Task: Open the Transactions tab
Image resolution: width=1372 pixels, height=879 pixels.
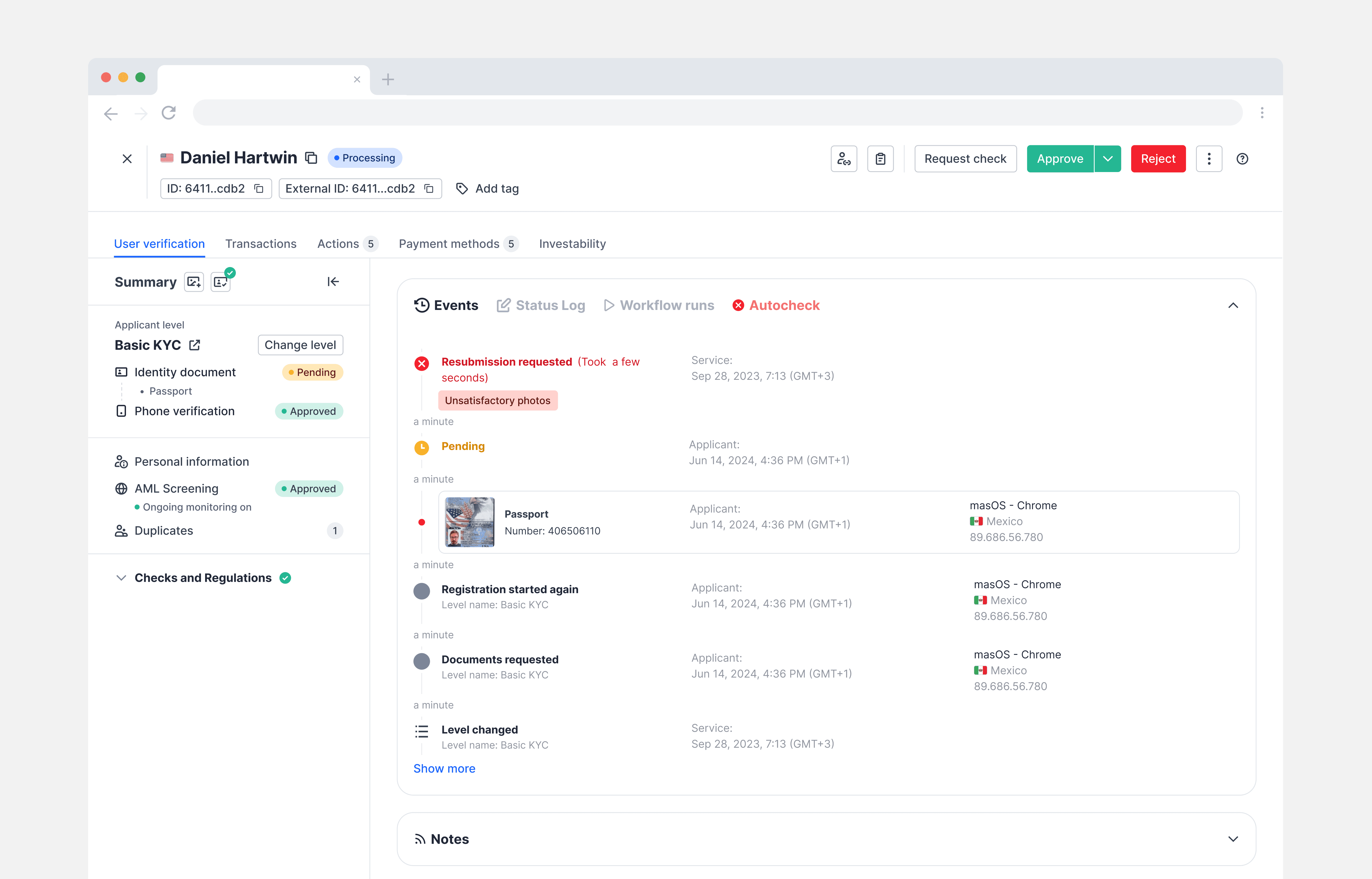Action: click(261, 244)
